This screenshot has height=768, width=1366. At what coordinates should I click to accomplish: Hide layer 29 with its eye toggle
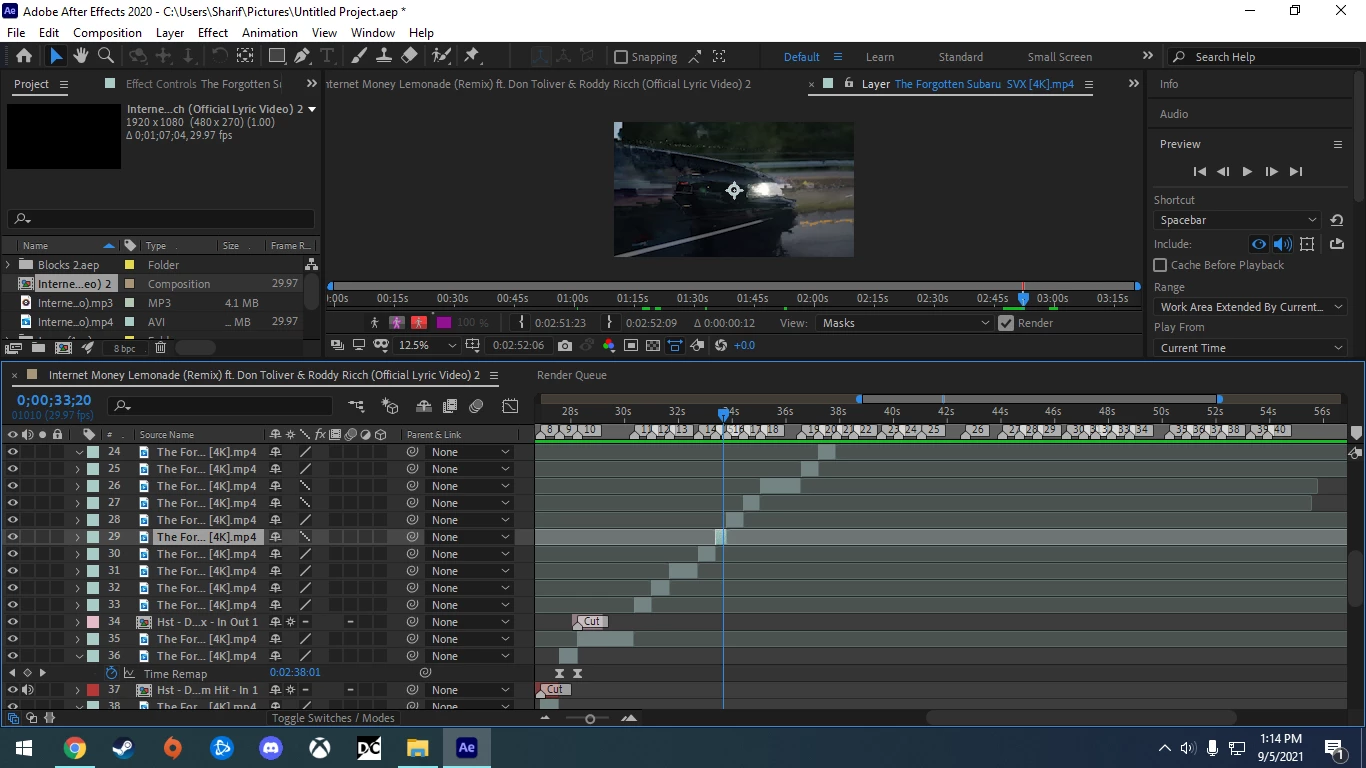tap(13, 537)
